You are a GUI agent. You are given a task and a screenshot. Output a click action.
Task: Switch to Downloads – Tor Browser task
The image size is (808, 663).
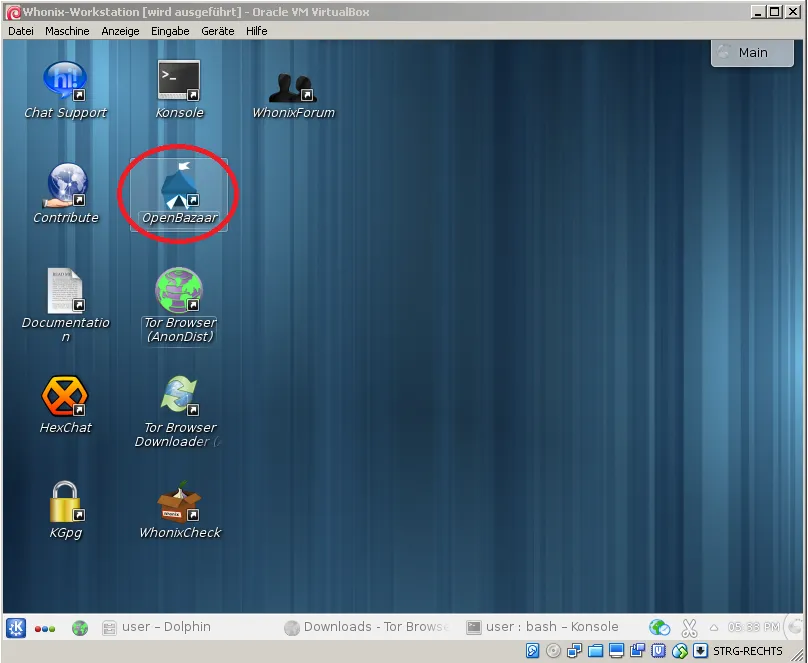(x=367, y=627)
